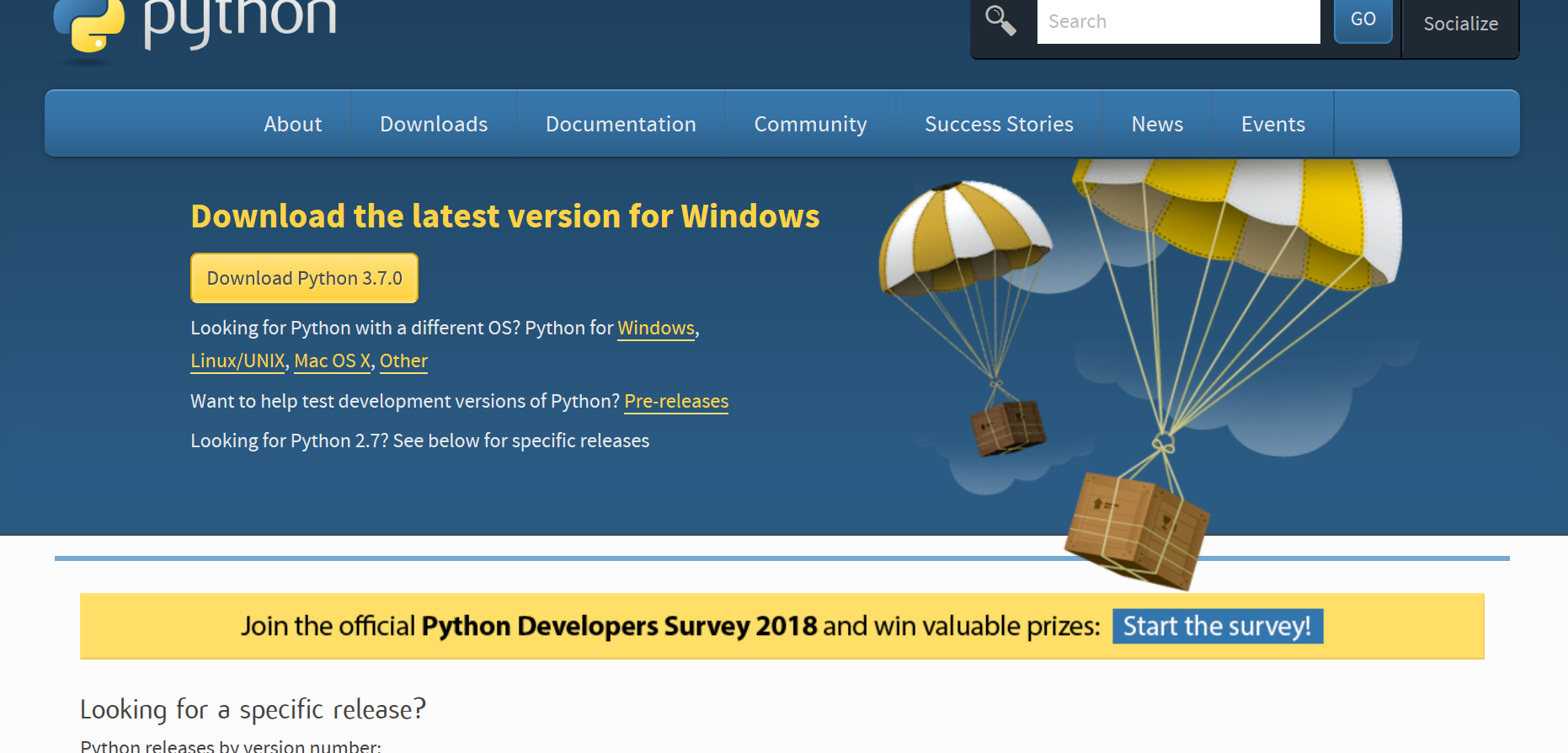
Task: Click the 'Download the latest version for Windows' heading
Action: click(505, 216)
